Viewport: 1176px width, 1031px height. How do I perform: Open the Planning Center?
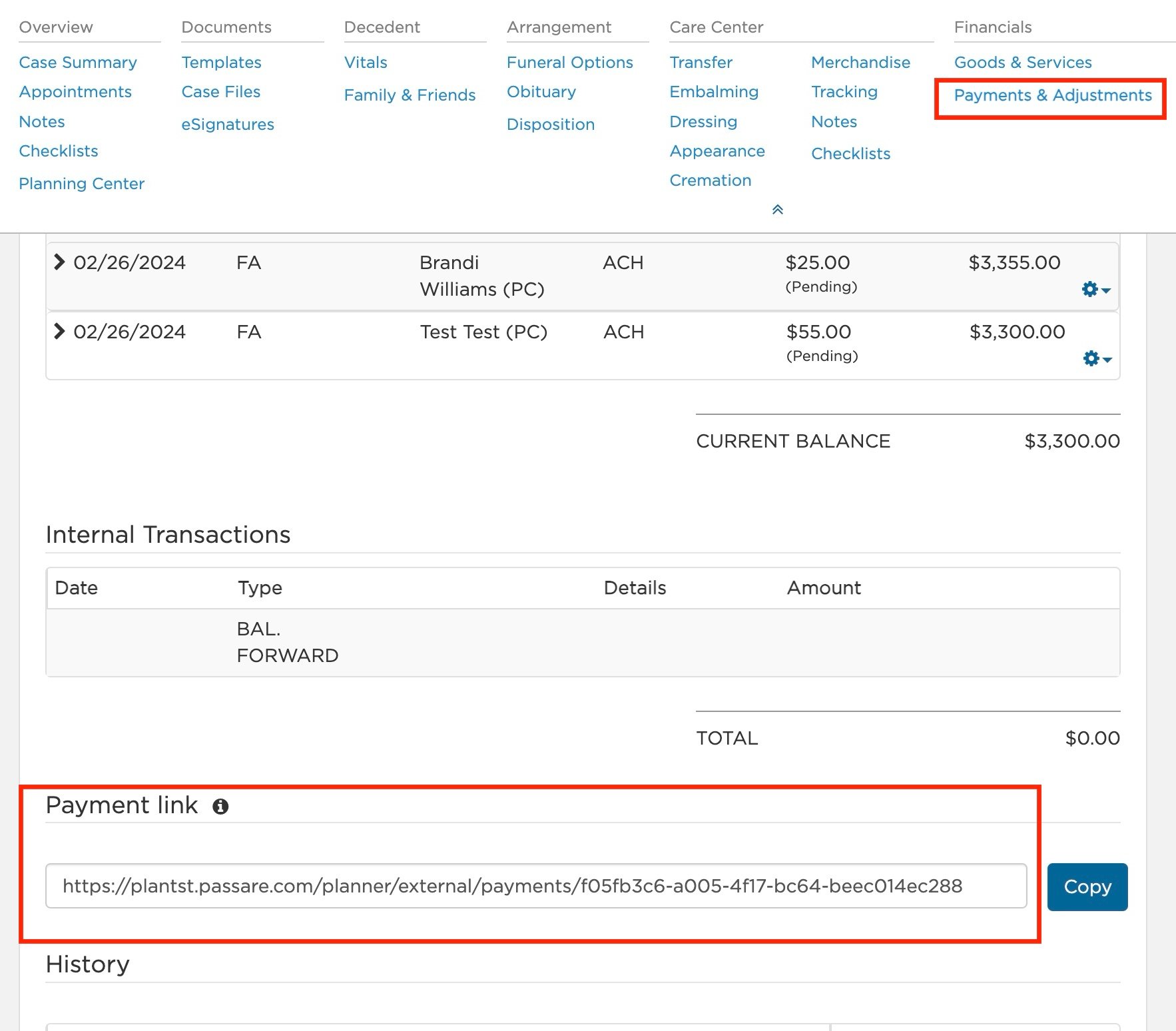tap(82, 183)
